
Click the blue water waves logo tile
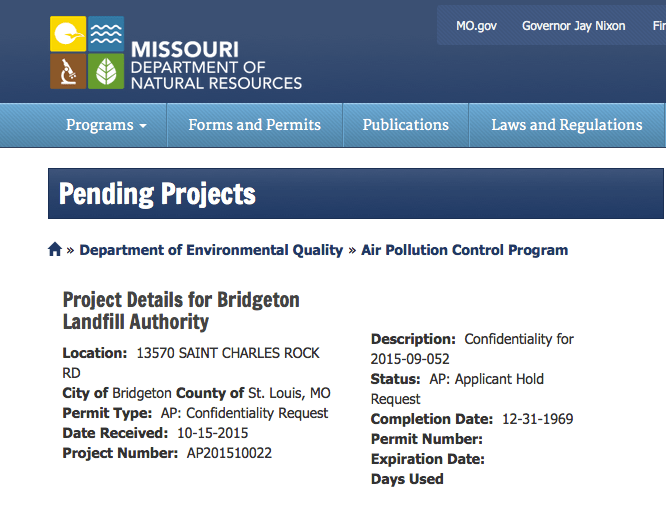pos(104,34)
